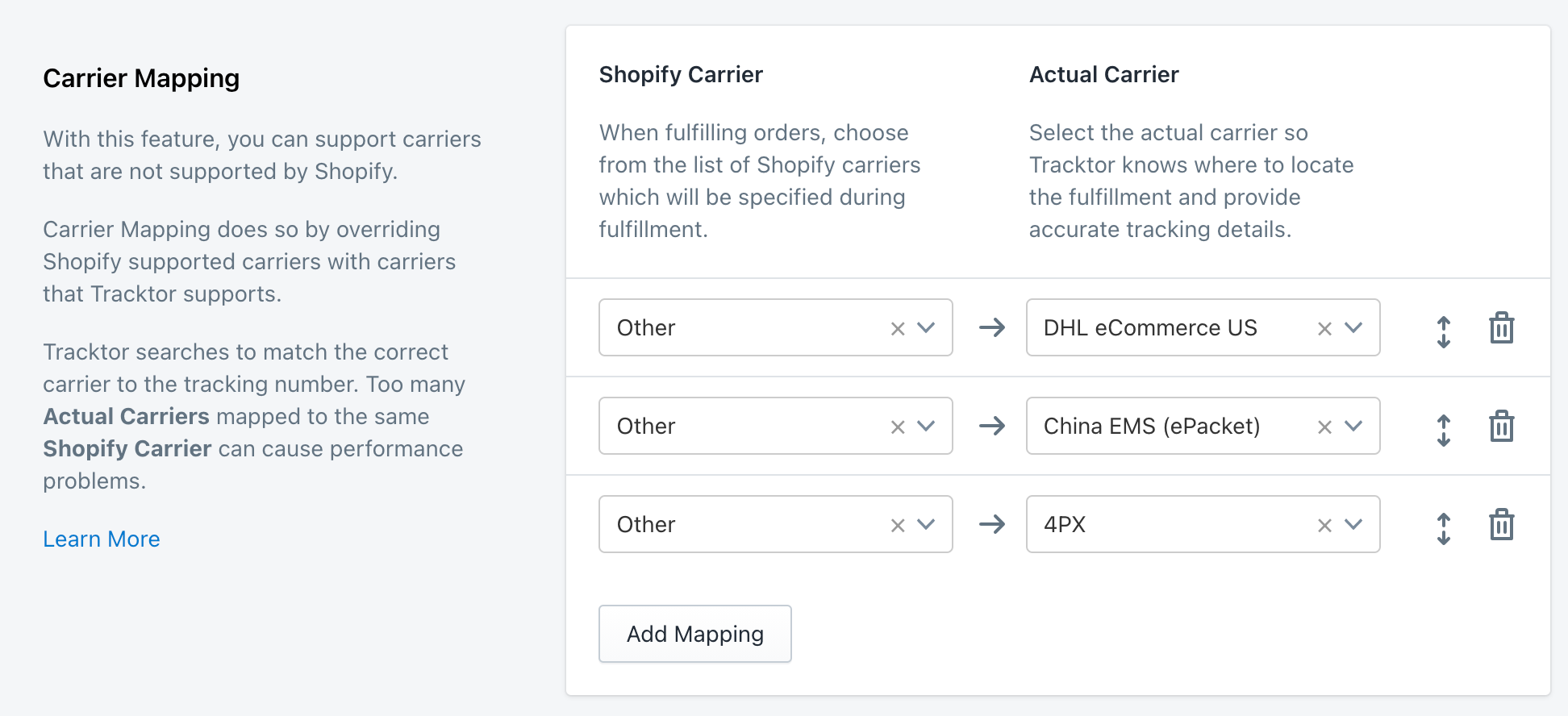
Task: Expand the DHL eCommerce US dropdown
Action: (x=1353, y=328)
